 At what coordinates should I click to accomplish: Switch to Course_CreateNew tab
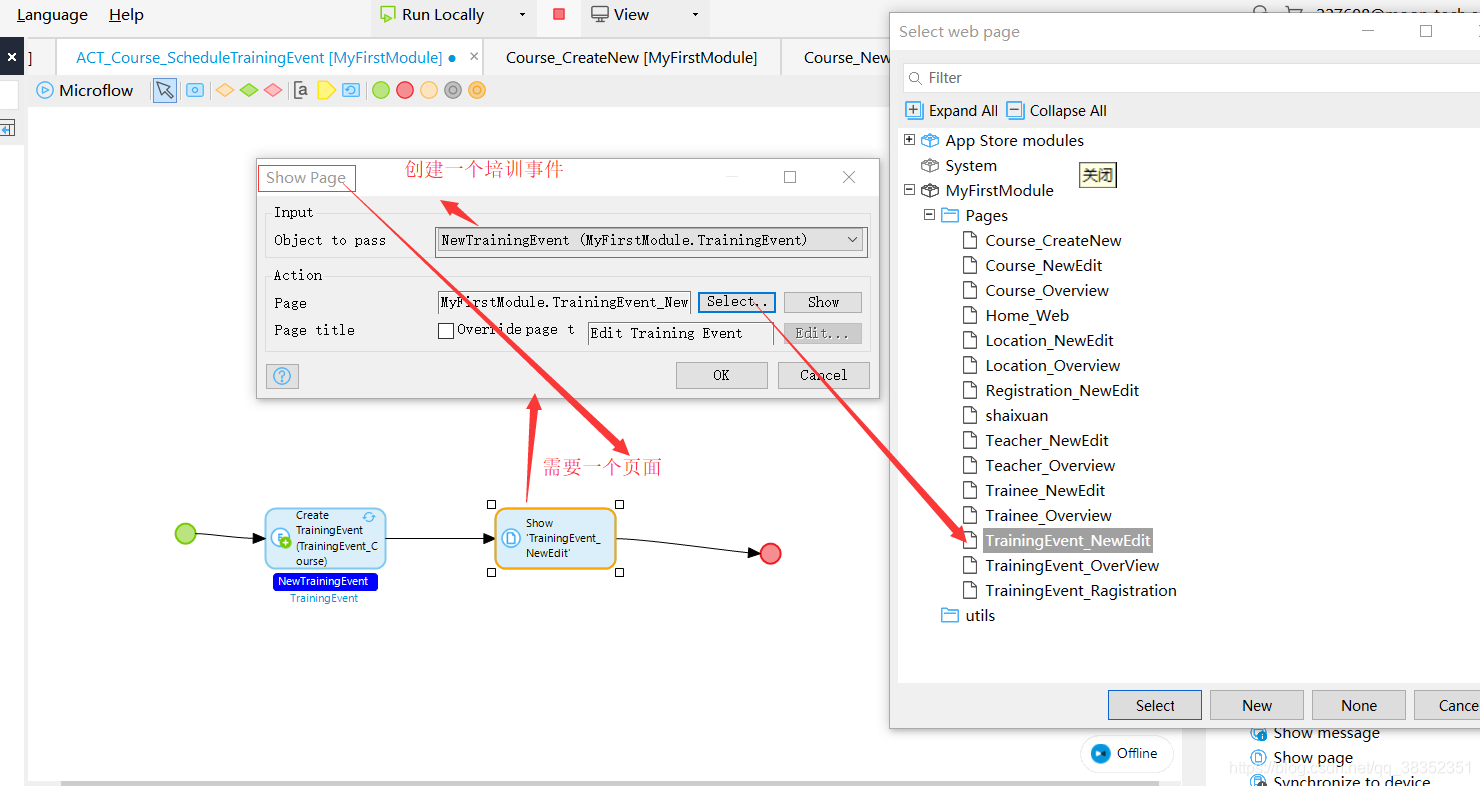(631, 58)
